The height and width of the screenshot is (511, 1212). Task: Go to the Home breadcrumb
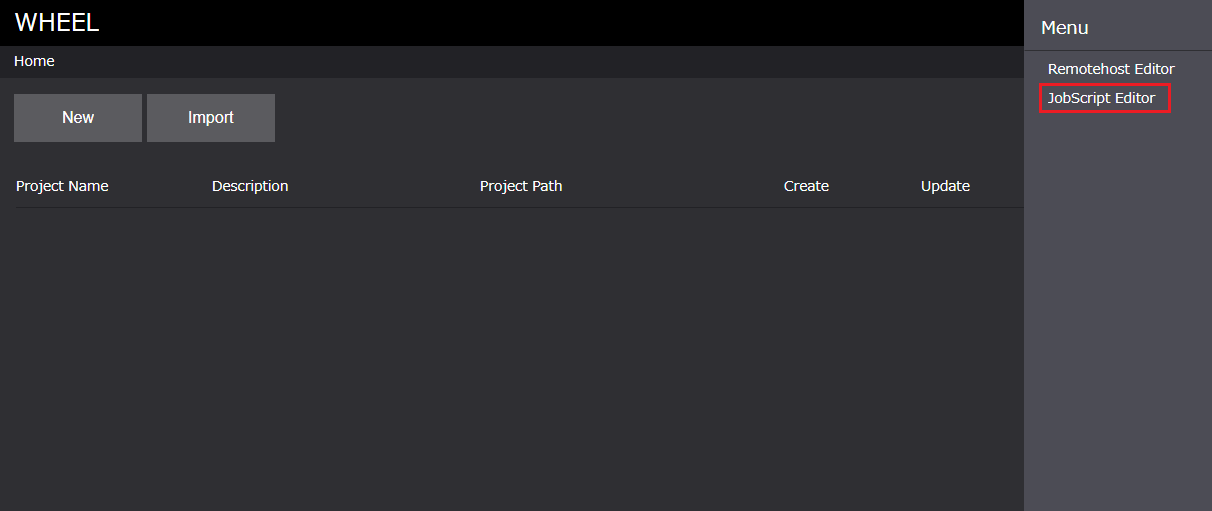tap(34, 61)
